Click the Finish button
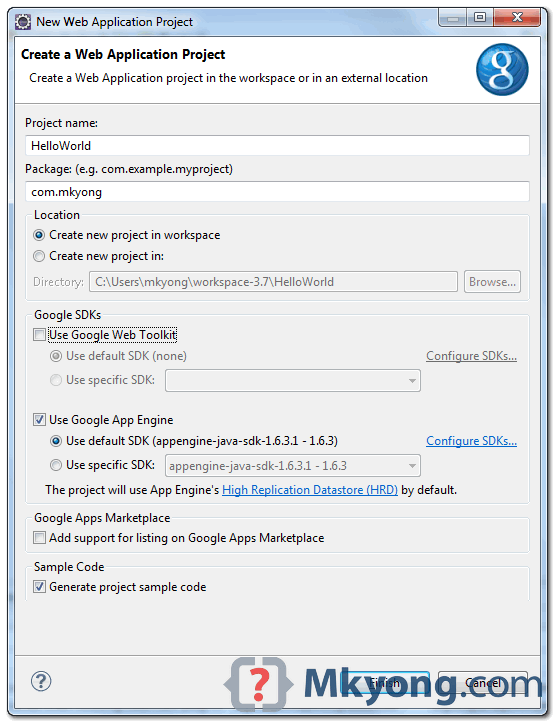This screenshot has height=723, width=555. click(384, 682)
